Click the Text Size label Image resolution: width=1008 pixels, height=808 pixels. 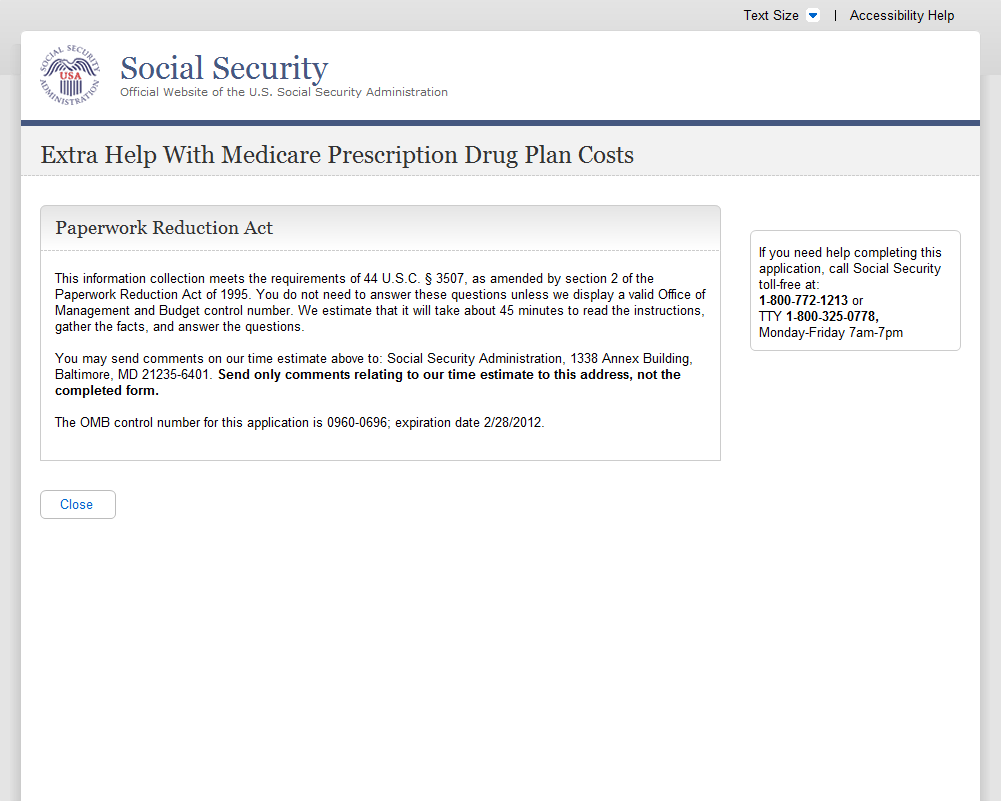click(x=770, y=16)
